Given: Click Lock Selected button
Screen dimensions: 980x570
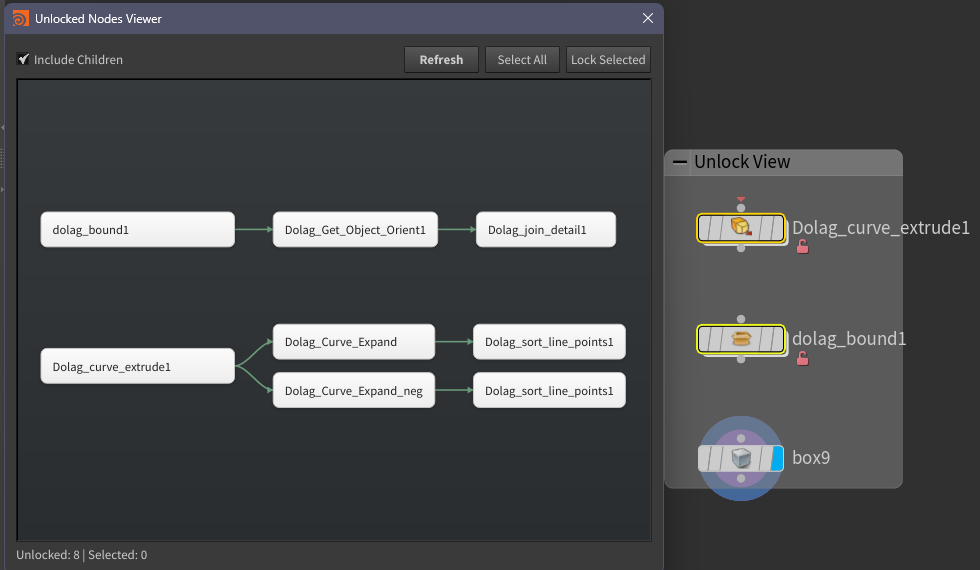Looking at the screenshot, I should [x=607, y=60].
